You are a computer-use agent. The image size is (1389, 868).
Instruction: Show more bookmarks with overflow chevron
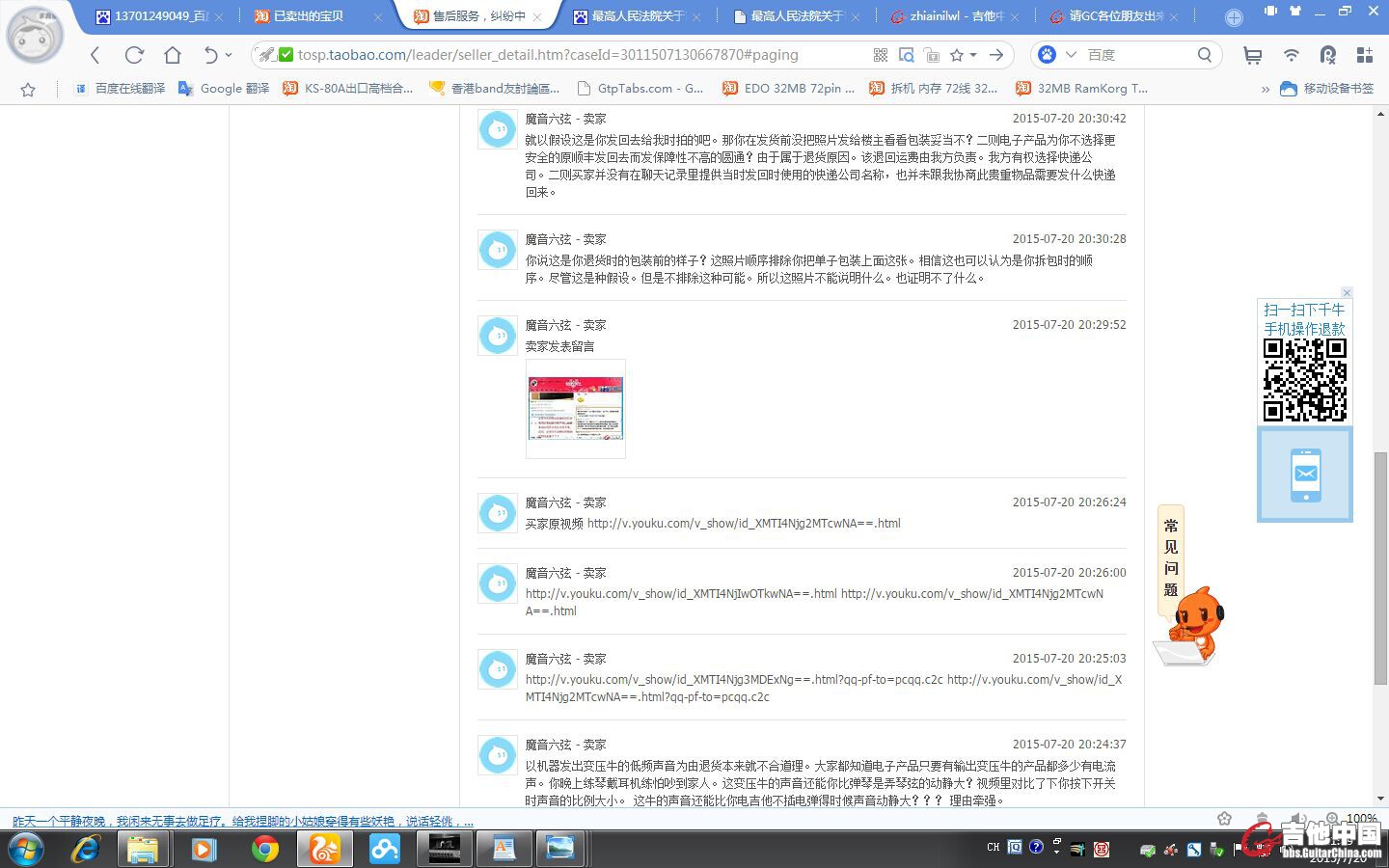click(1265, 89)
